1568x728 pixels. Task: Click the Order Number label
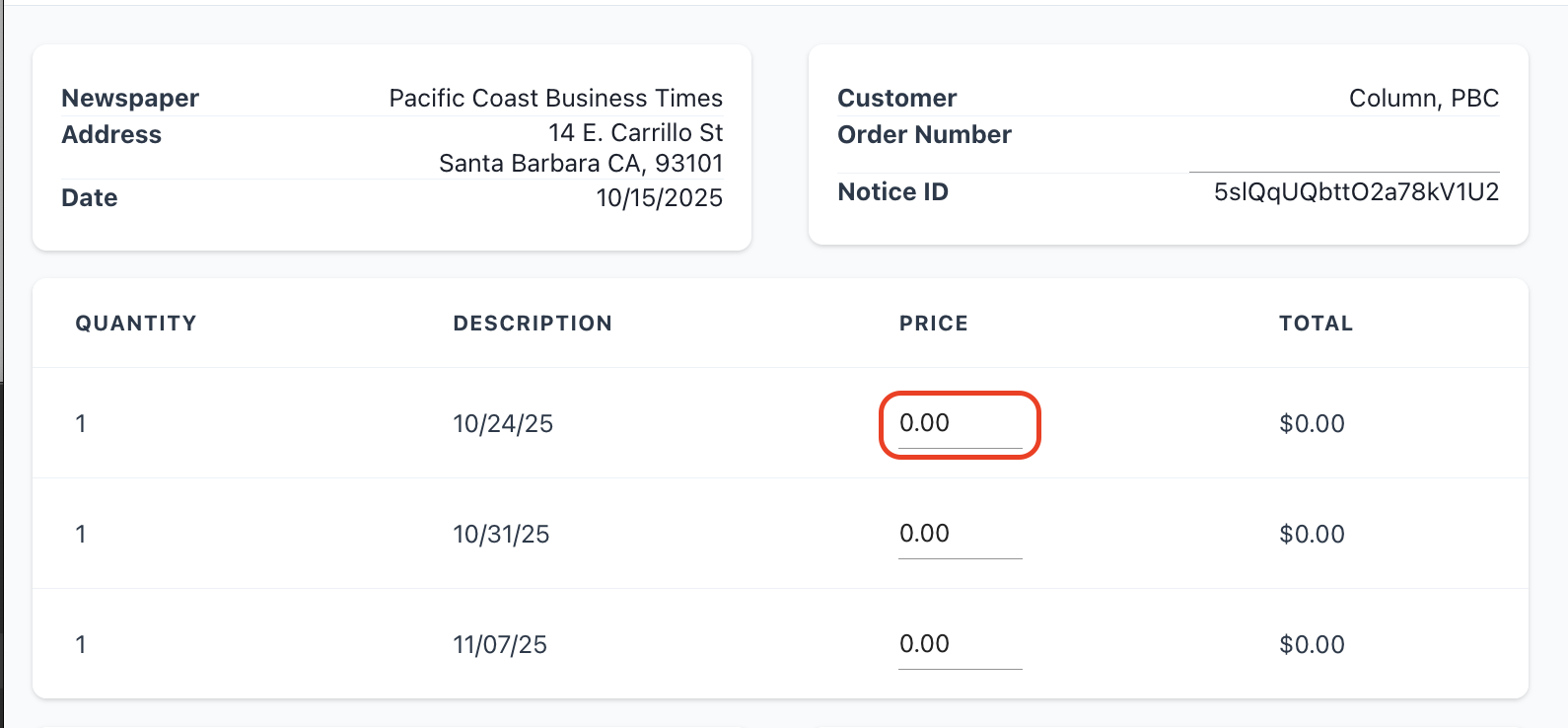(924, 135)
